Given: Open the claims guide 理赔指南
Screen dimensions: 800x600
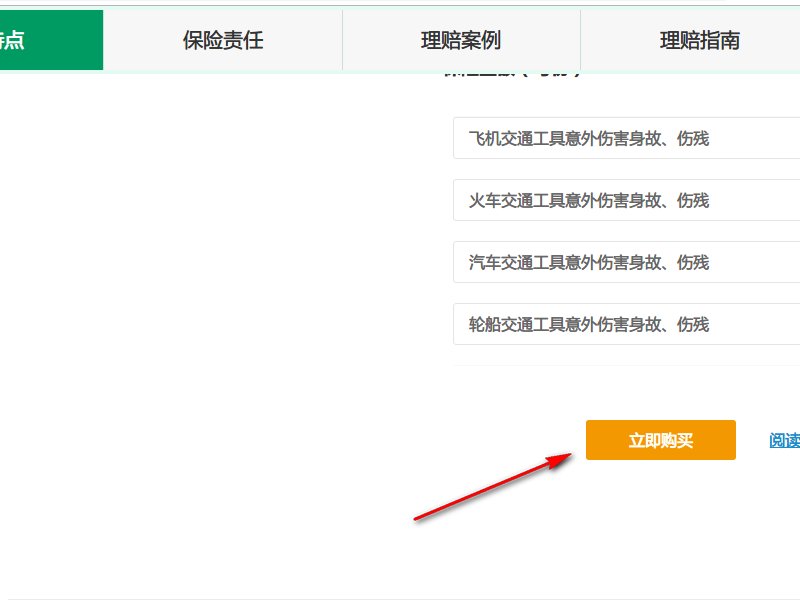Looking at the screenshot, I should pos(699,40).
